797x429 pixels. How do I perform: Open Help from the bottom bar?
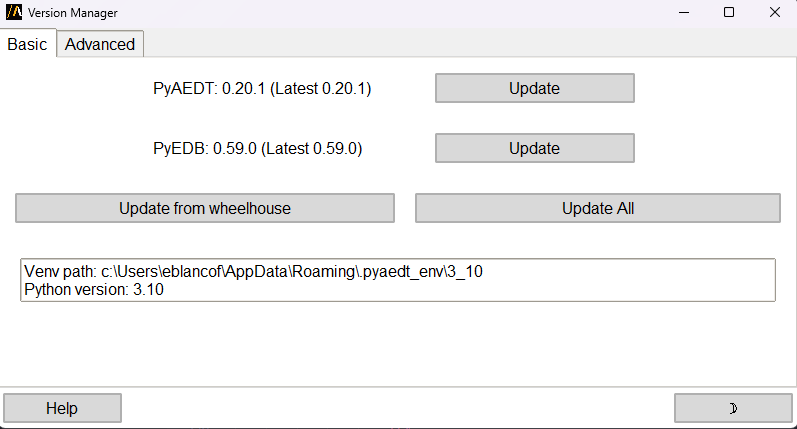point(62,408)
